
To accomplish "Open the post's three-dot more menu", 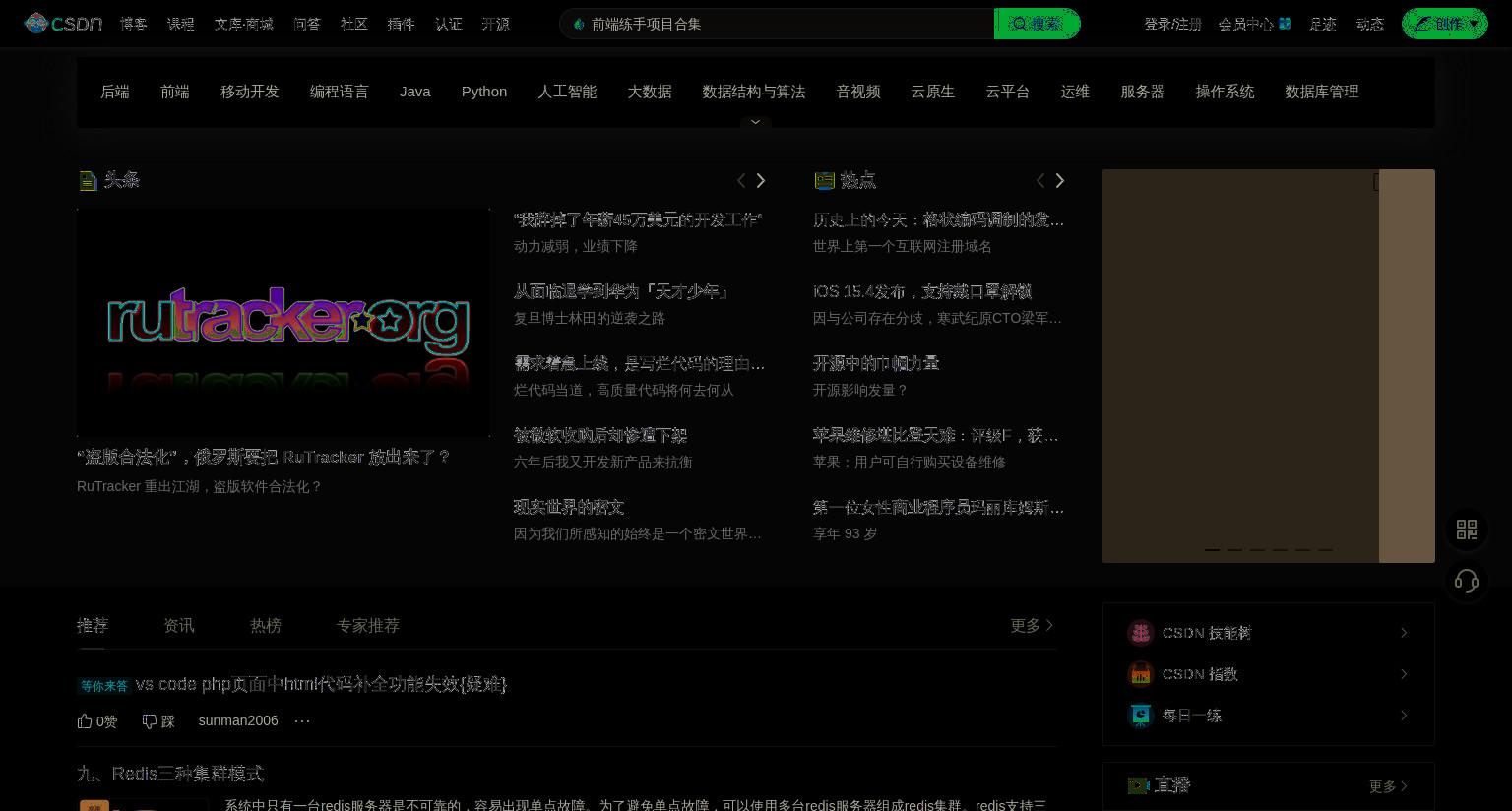I will point(302,720).
